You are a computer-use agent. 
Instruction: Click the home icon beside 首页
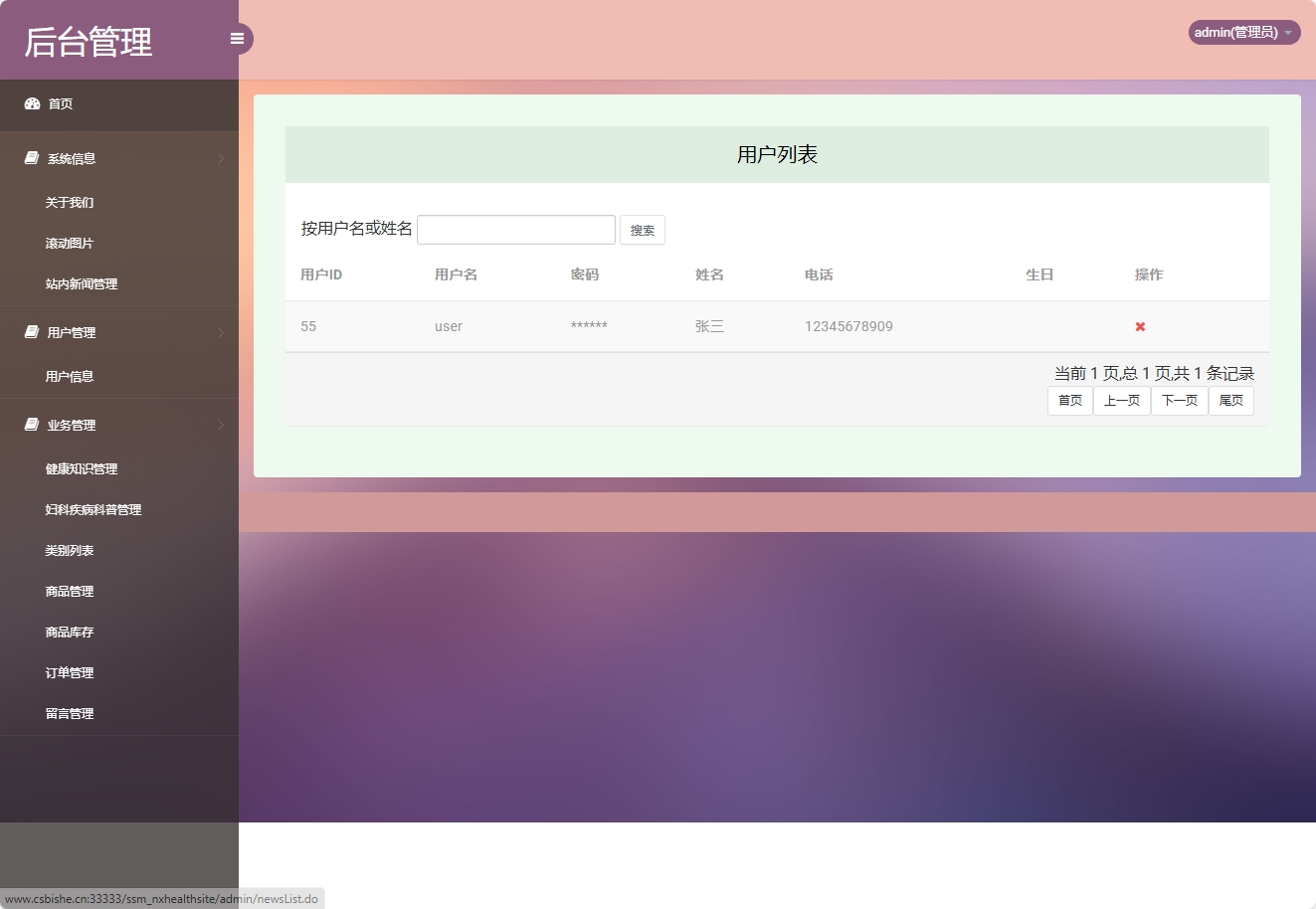point(31,102)
